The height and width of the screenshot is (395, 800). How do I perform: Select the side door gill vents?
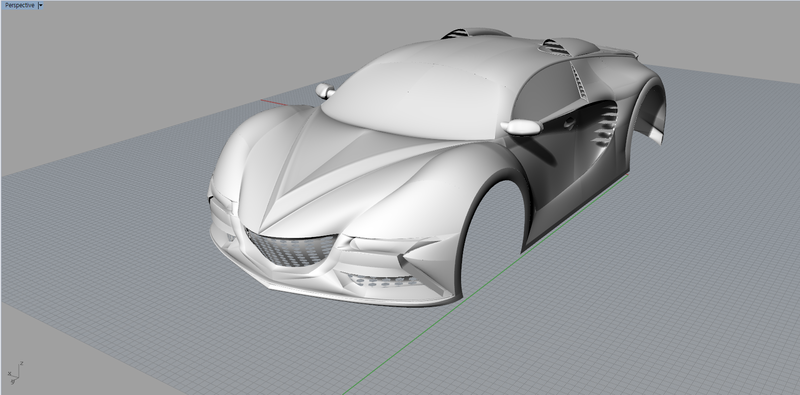(605, 124)
